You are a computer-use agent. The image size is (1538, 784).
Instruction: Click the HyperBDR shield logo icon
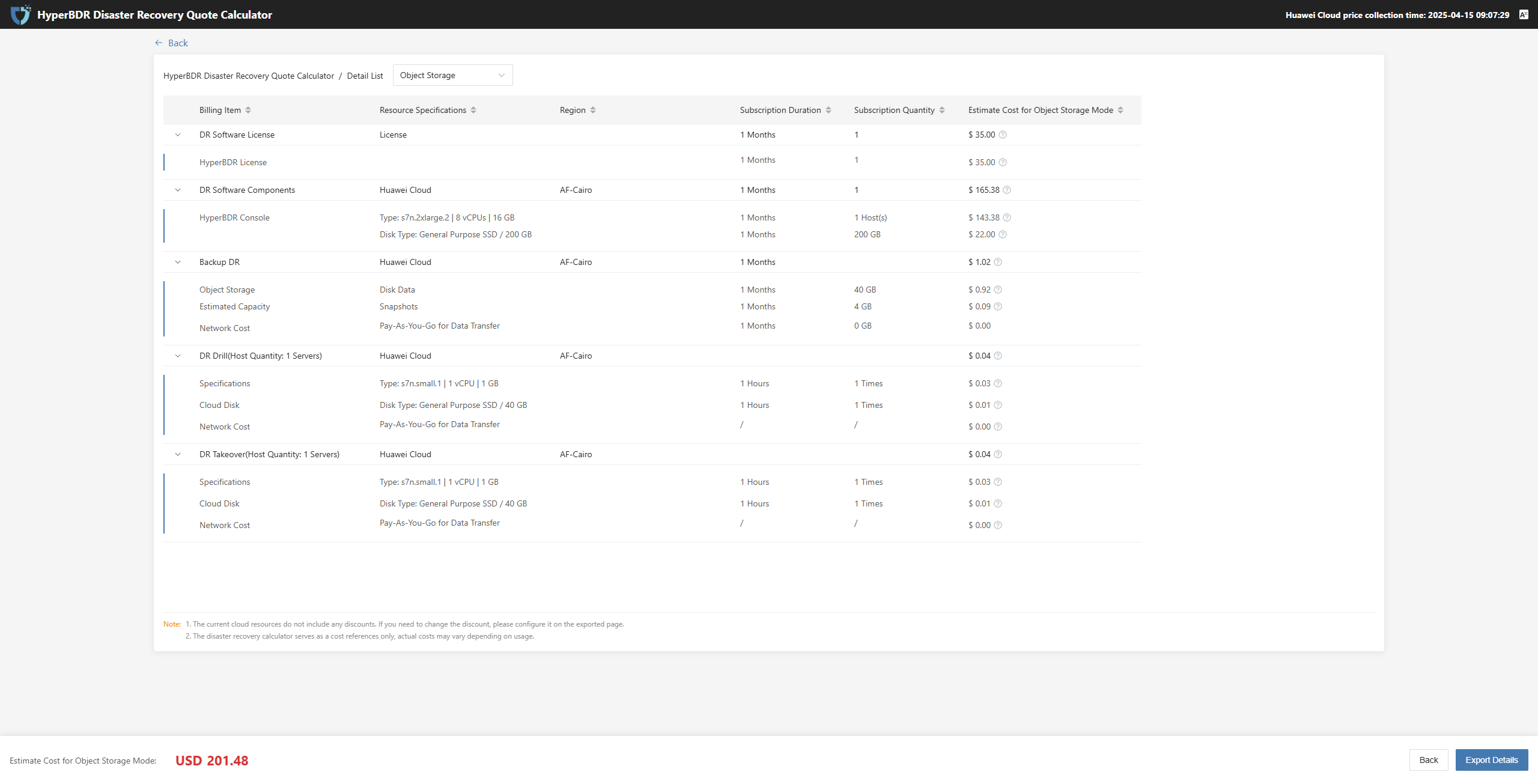[x=20, y=14]
